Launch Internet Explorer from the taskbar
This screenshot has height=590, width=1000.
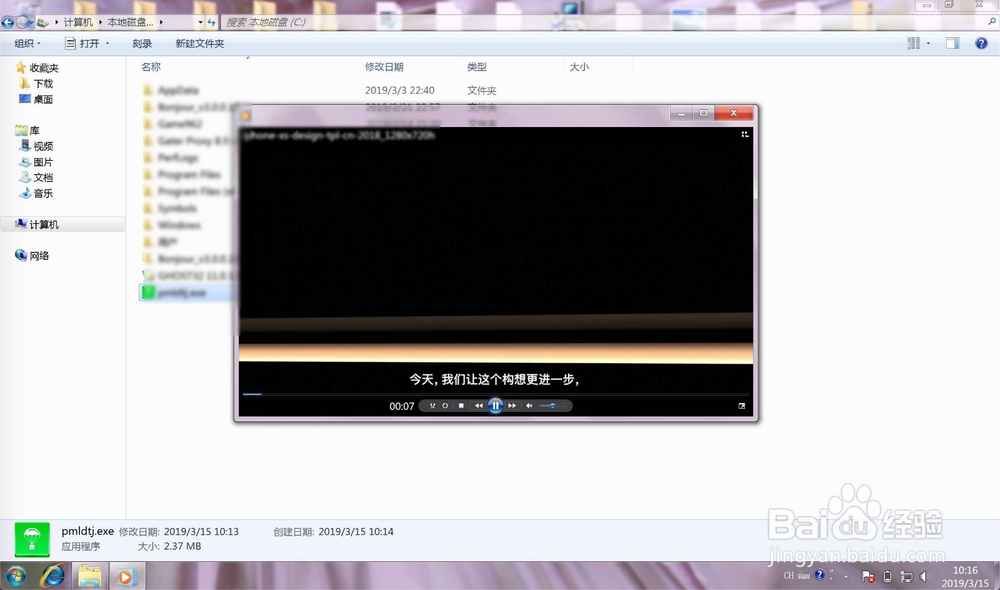pyautogui.click(x=53, y=577)
